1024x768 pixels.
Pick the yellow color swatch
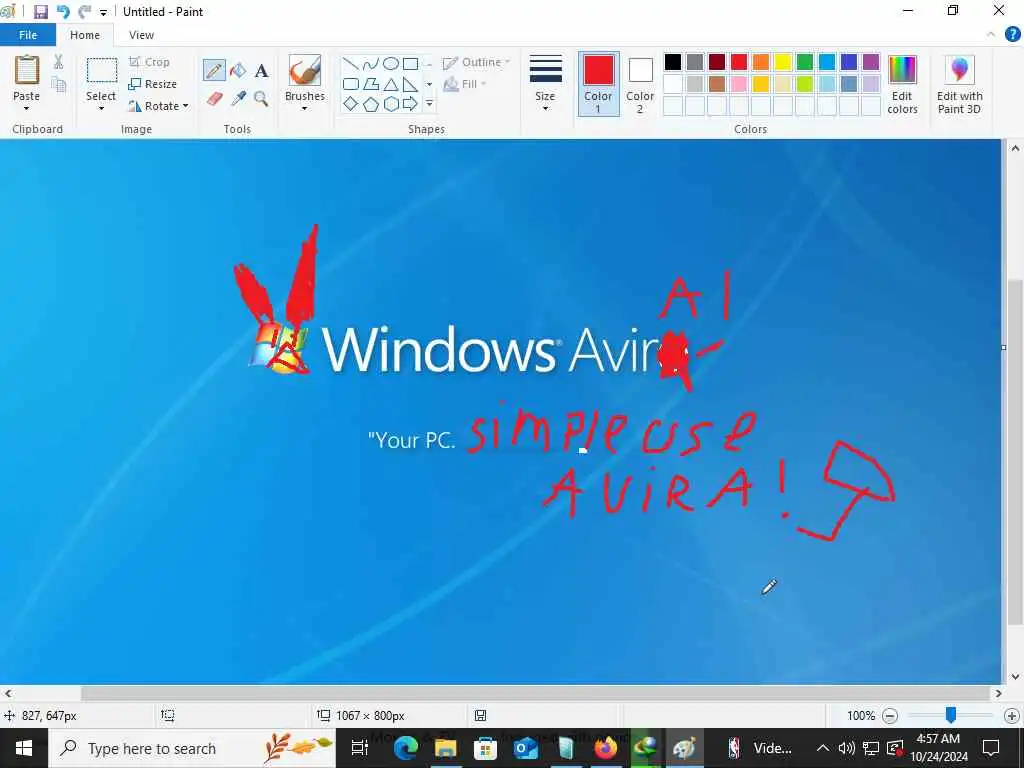[783, 62]
